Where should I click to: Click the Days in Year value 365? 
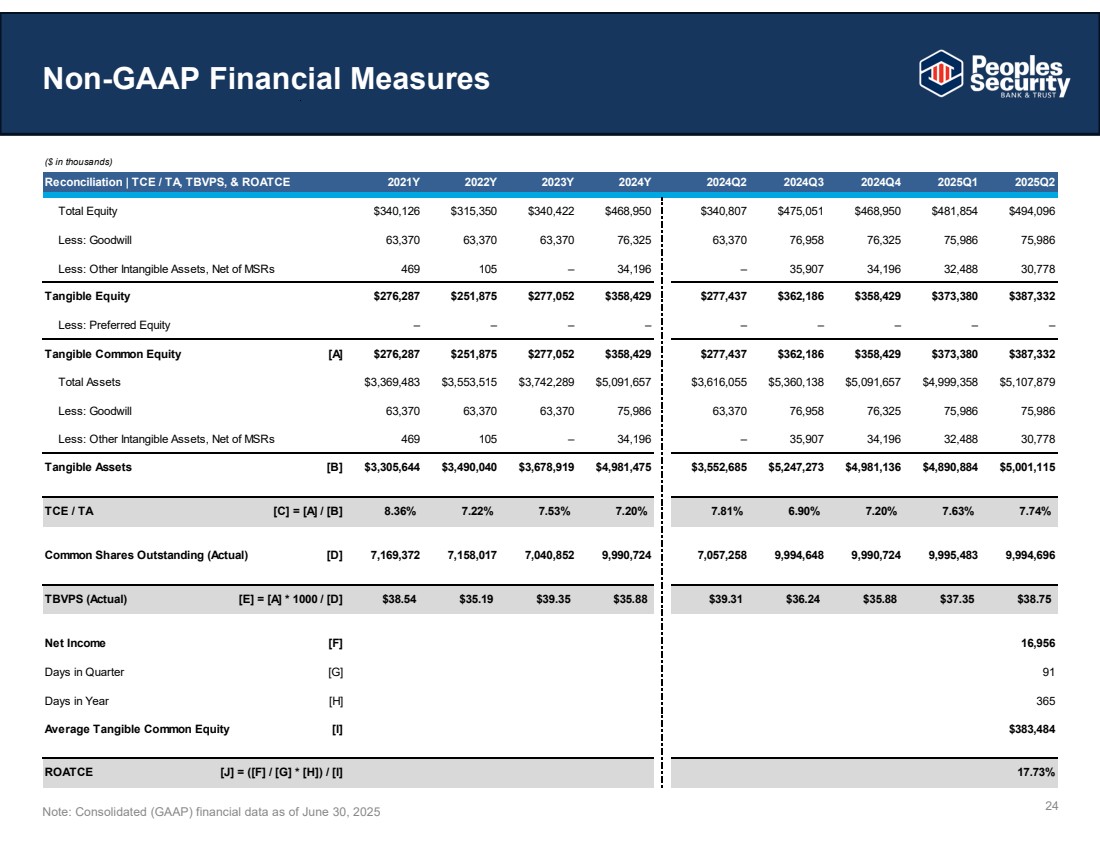coord(1046,701)
